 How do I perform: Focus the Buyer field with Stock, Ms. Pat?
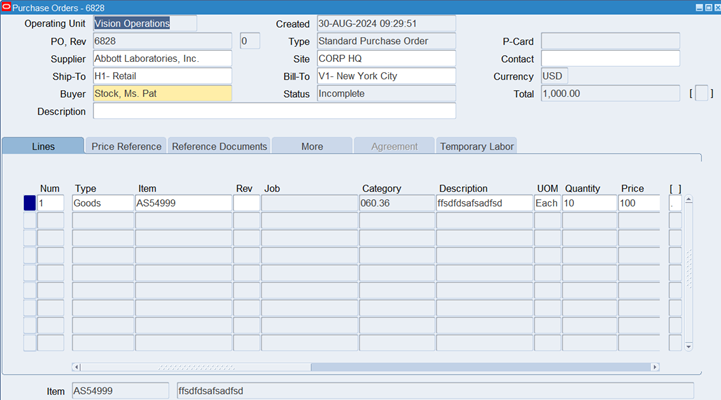click(161, 94)
